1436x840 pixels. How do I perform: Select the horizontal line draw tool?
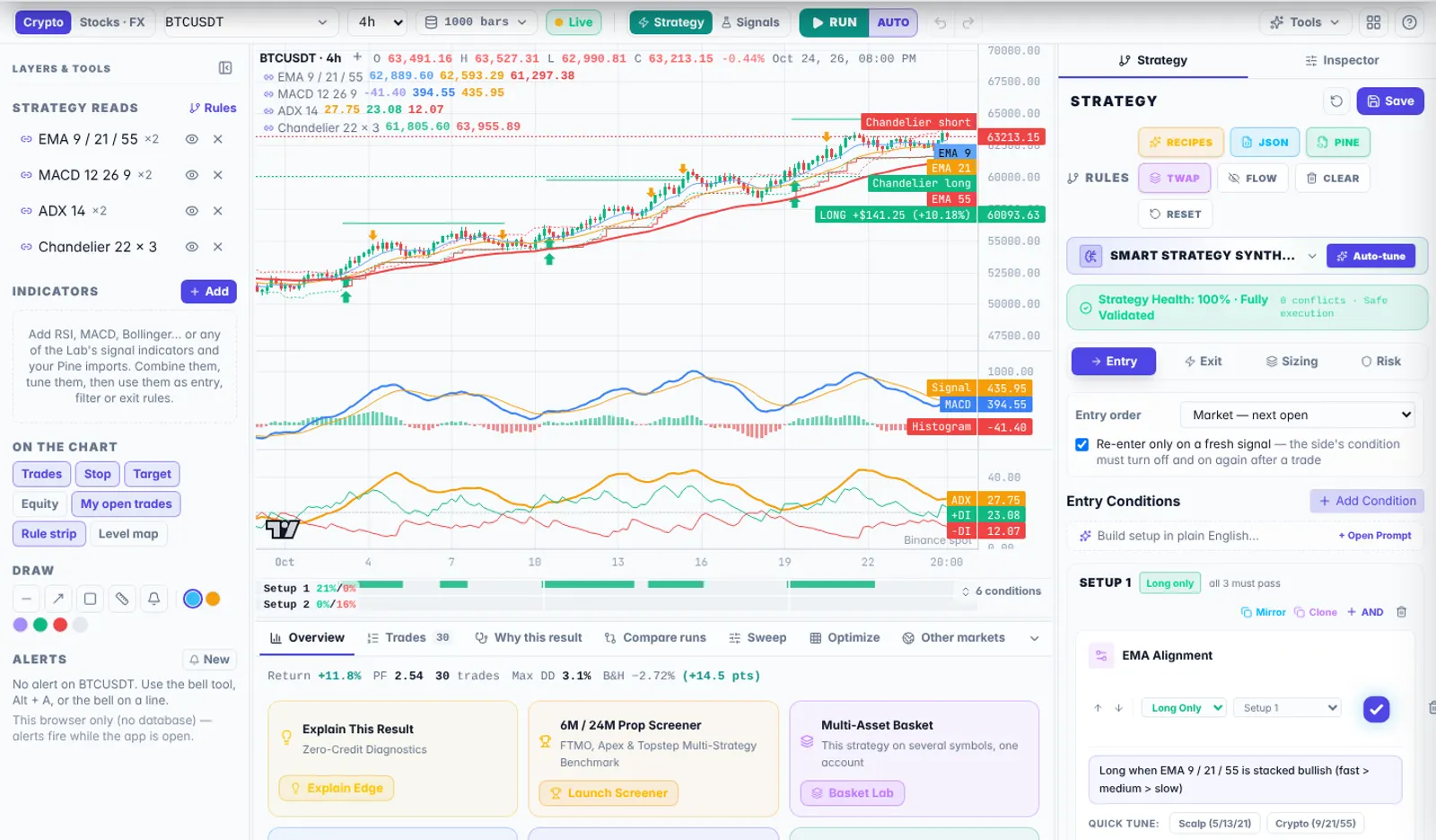pos(26,599)
